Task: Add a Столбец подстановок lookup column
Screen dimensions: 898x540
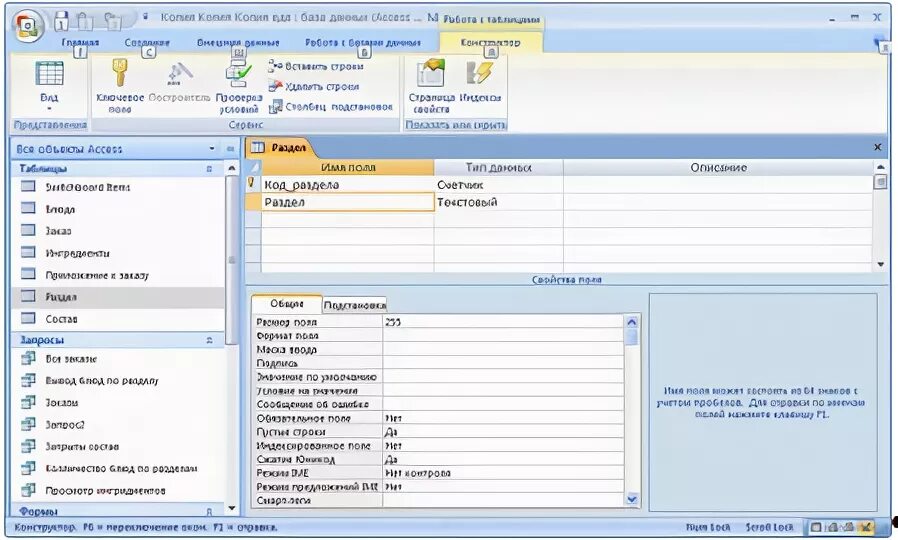Action: coord(330,107)
